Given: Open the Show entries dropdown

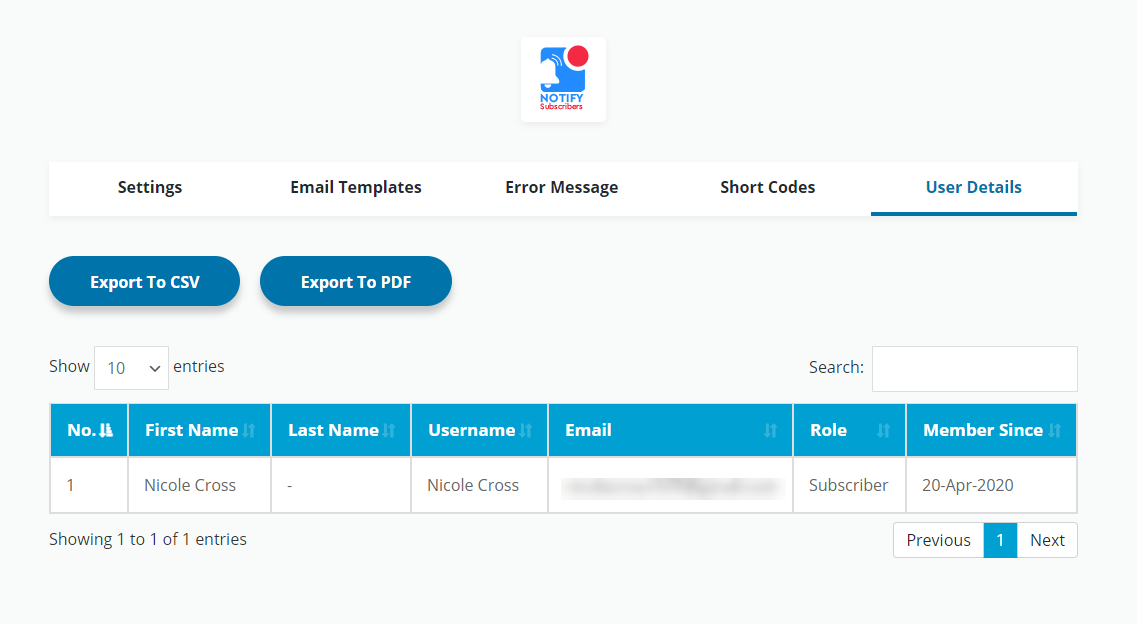Looking at the screenshot, I should [x=131, y=368].
